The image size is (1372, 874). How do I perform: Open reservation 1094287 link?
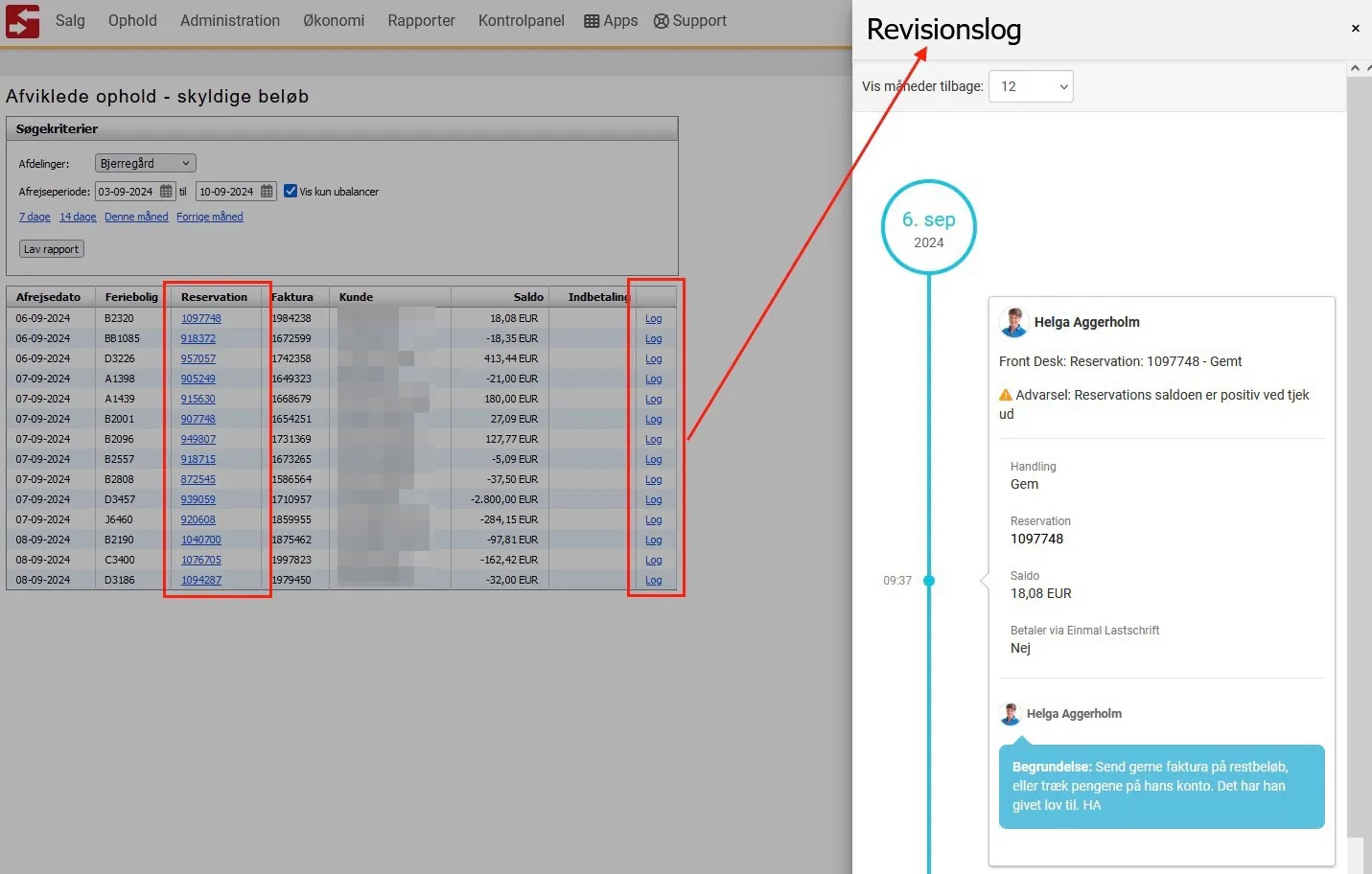click(201, 581)
